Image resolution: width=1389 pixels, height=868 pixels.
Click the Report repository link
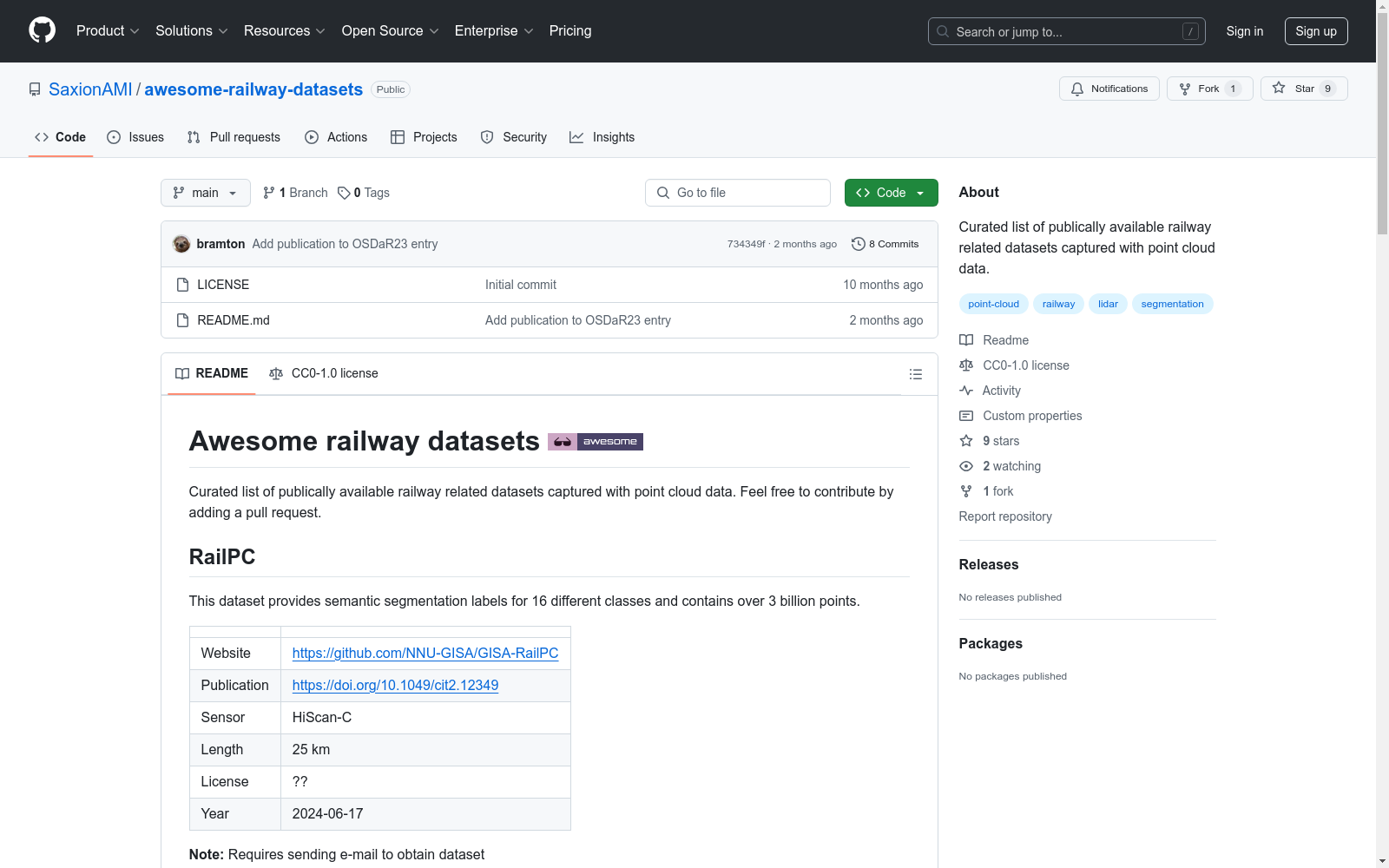click(1005, 516)
